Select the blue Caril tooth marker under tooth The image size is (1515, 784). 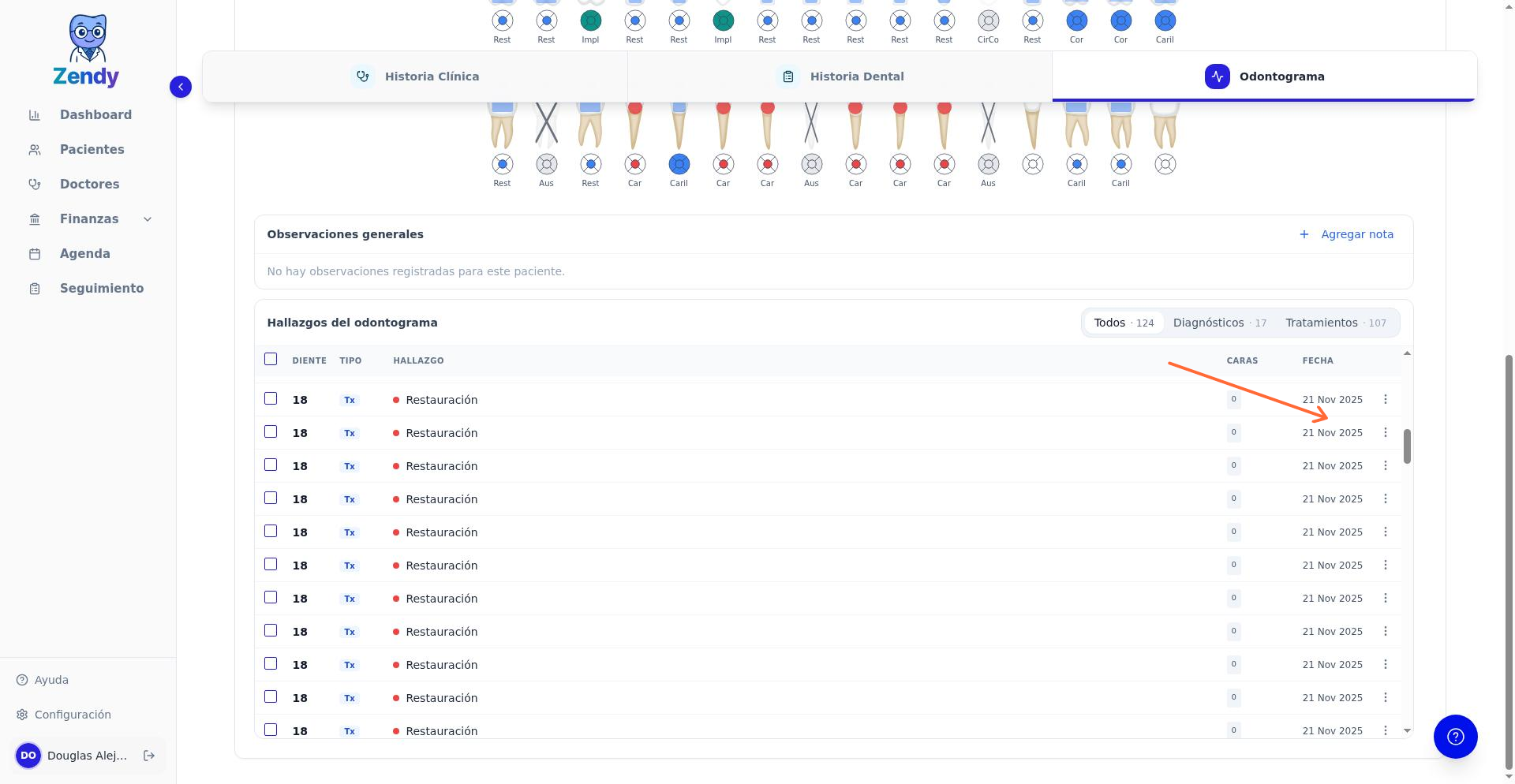click(679, 164)
